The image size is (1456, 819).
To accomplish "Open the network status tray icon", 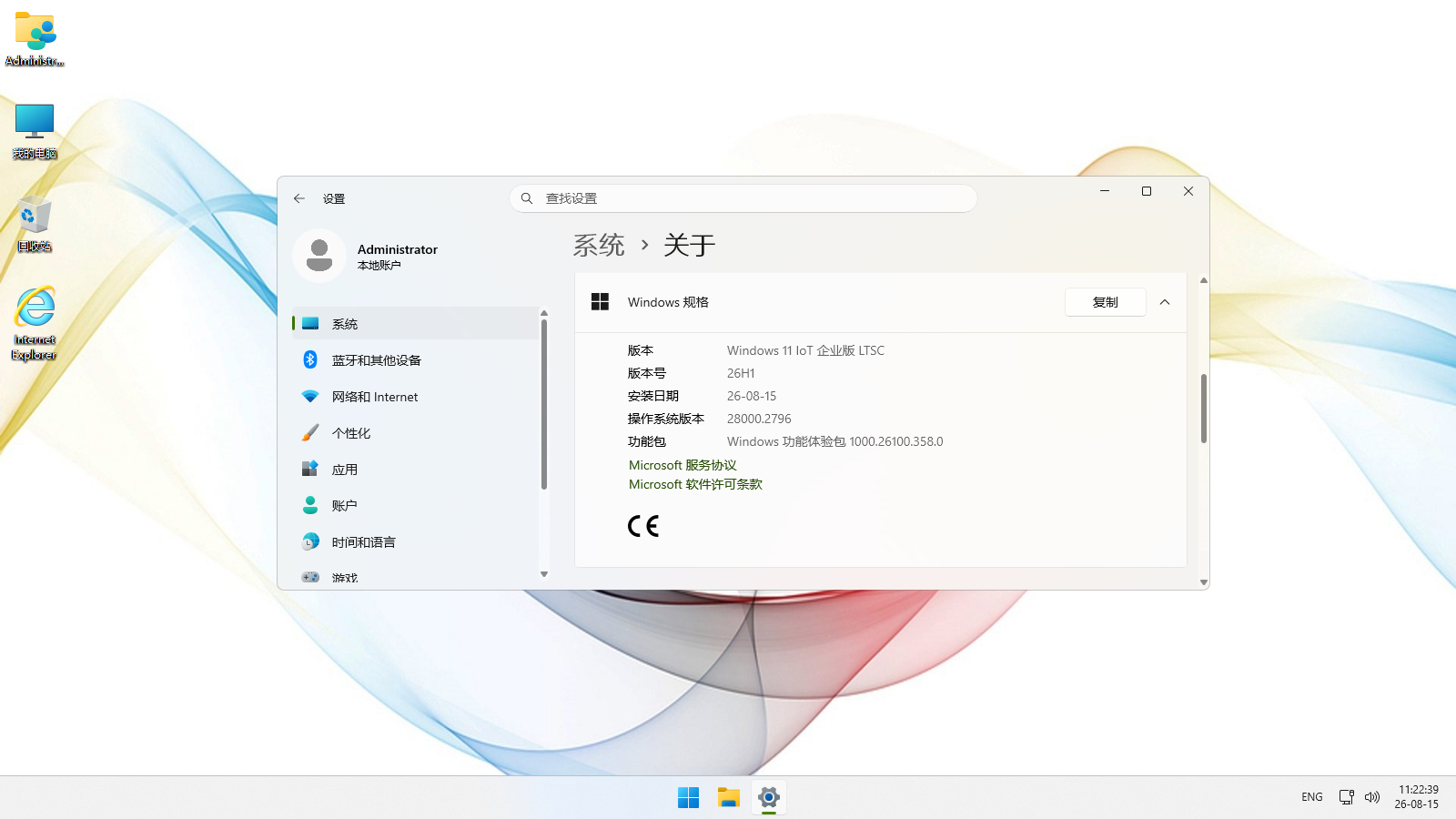I will point(1347,797).
